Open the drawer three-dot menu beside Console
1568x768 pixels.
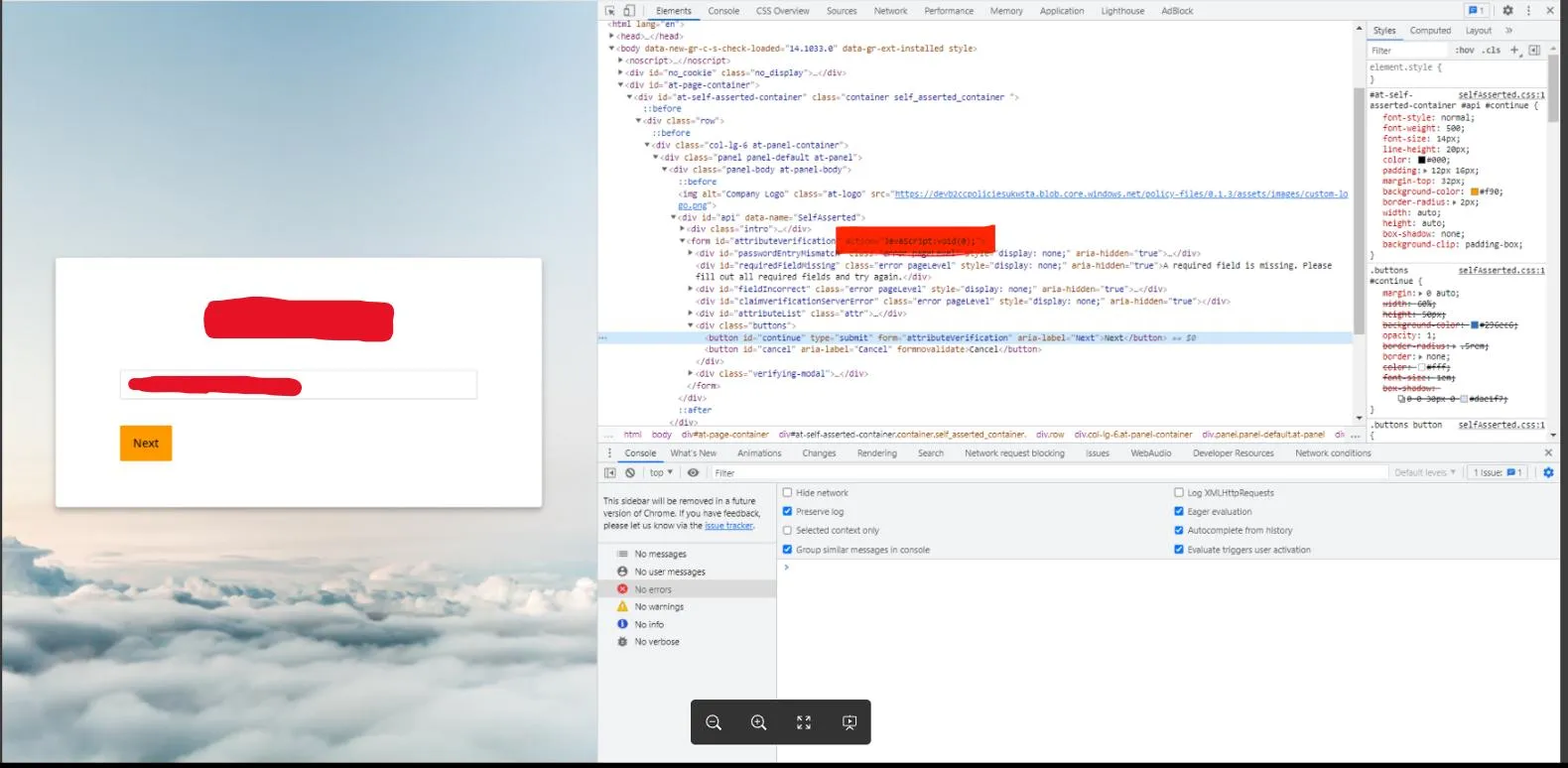coord(609,453)
